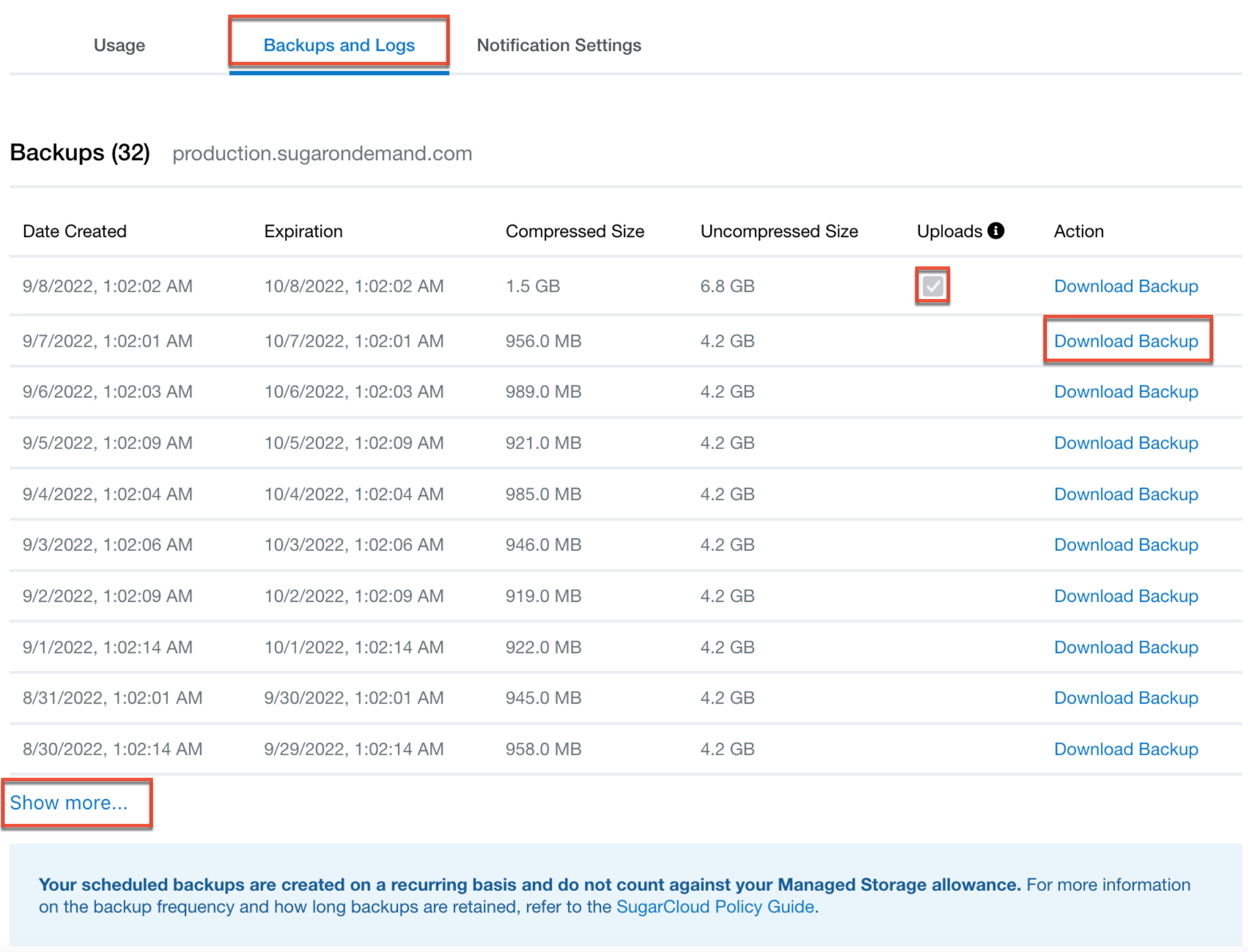Sort the table by Date Created column
The image size is (1248, 952).
[x=74, y=230]
